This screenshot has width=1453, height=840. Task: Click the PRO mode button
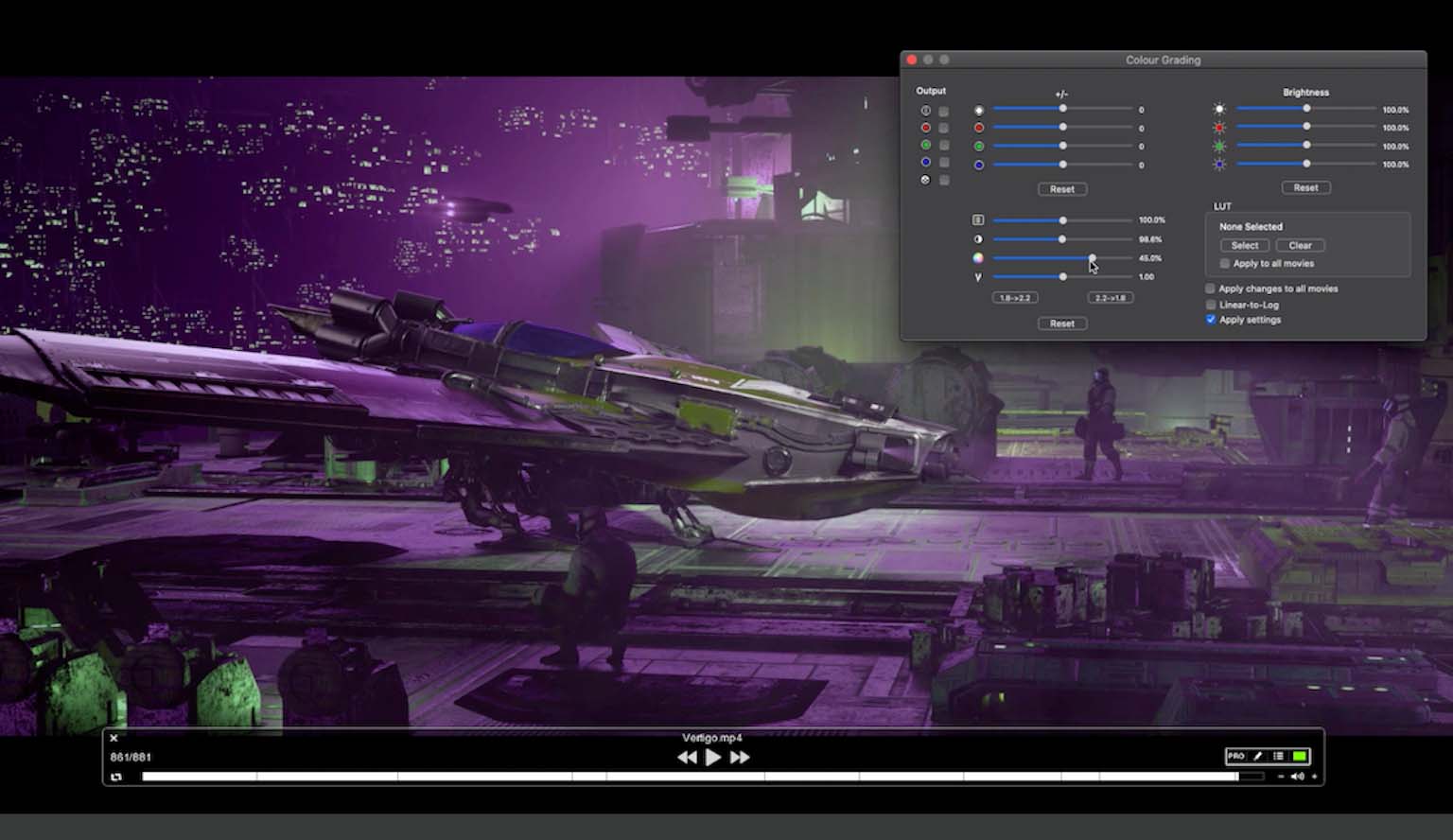point(1236,756)
